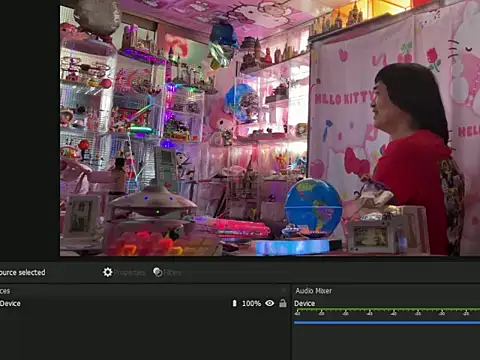Click the Audio Mixer panel title

314,291
